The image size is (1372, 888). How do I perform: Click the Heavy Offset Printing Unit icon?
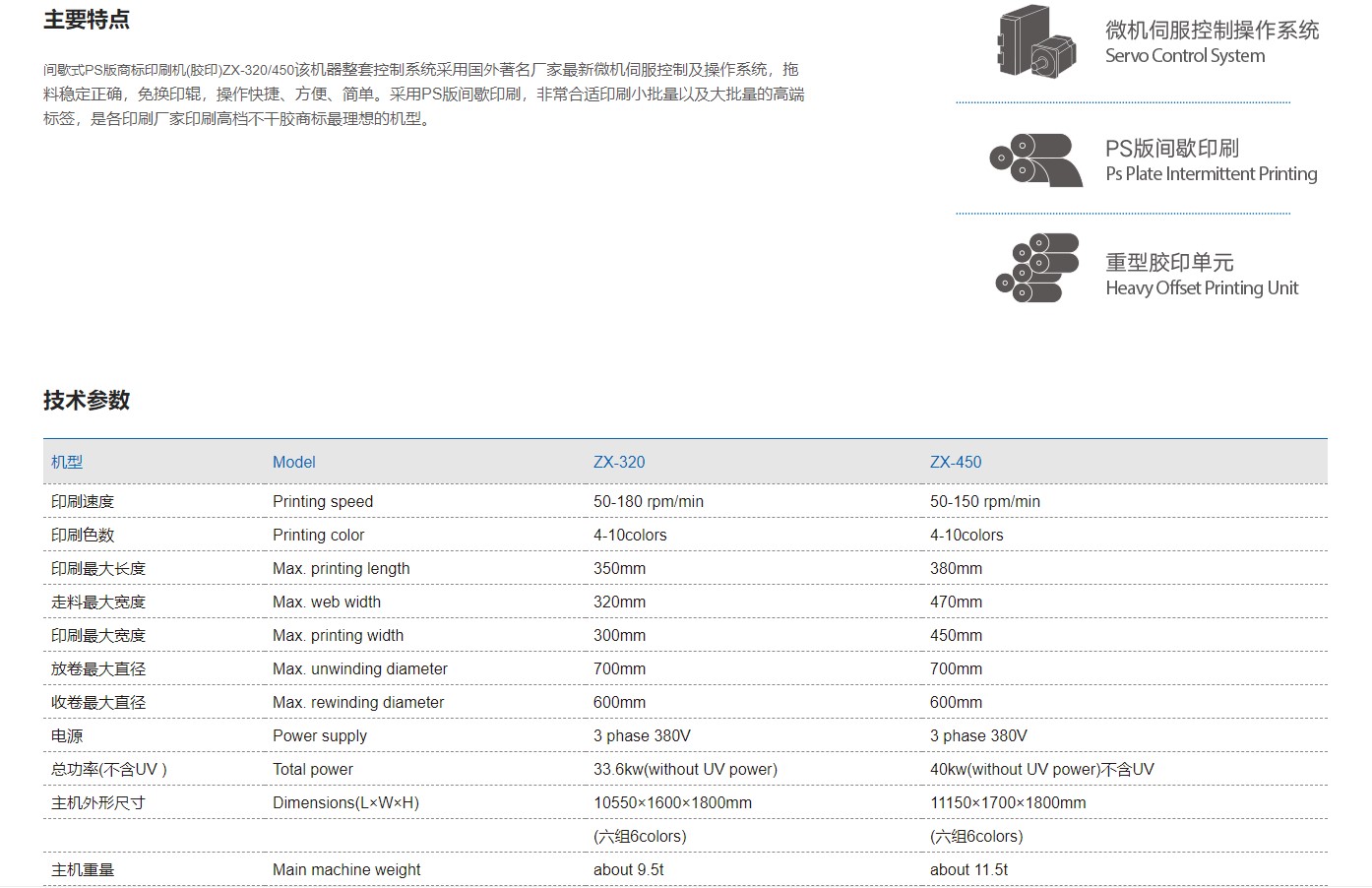coord(1037,268)
